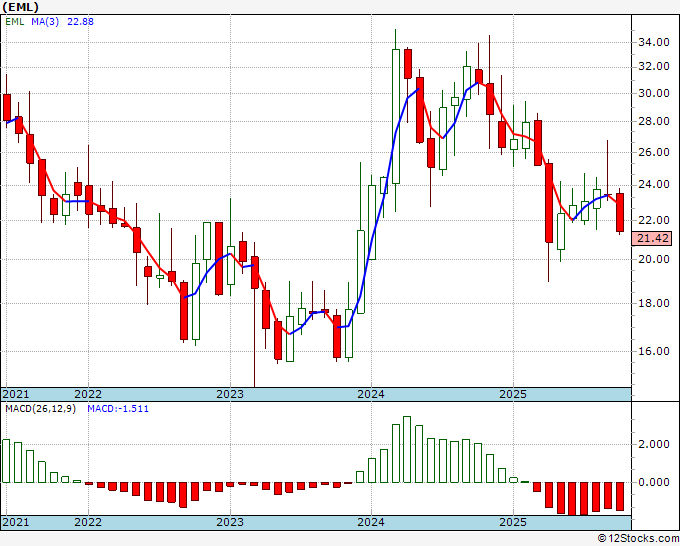Click 2025 on the MACD panel time axis

pyautogui.click(x=513, y=522)
